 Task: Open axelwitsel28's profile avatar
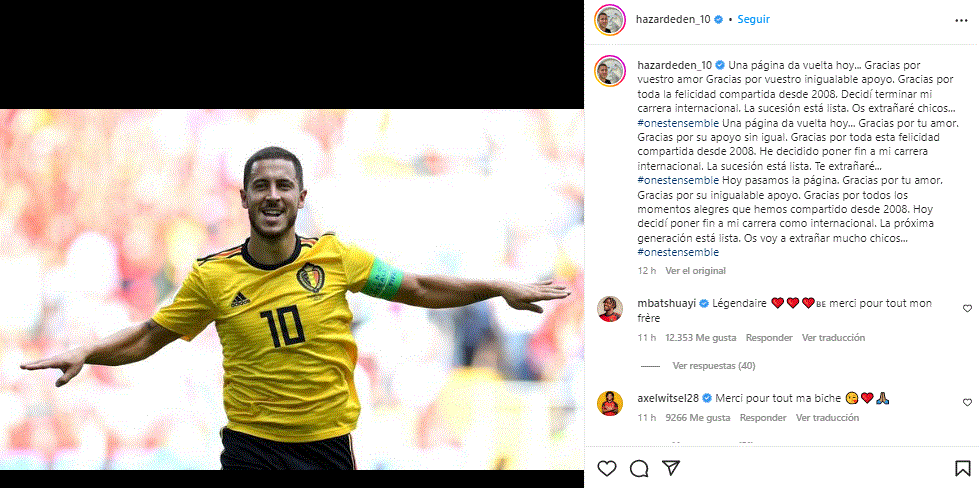(x=610, y=403)
